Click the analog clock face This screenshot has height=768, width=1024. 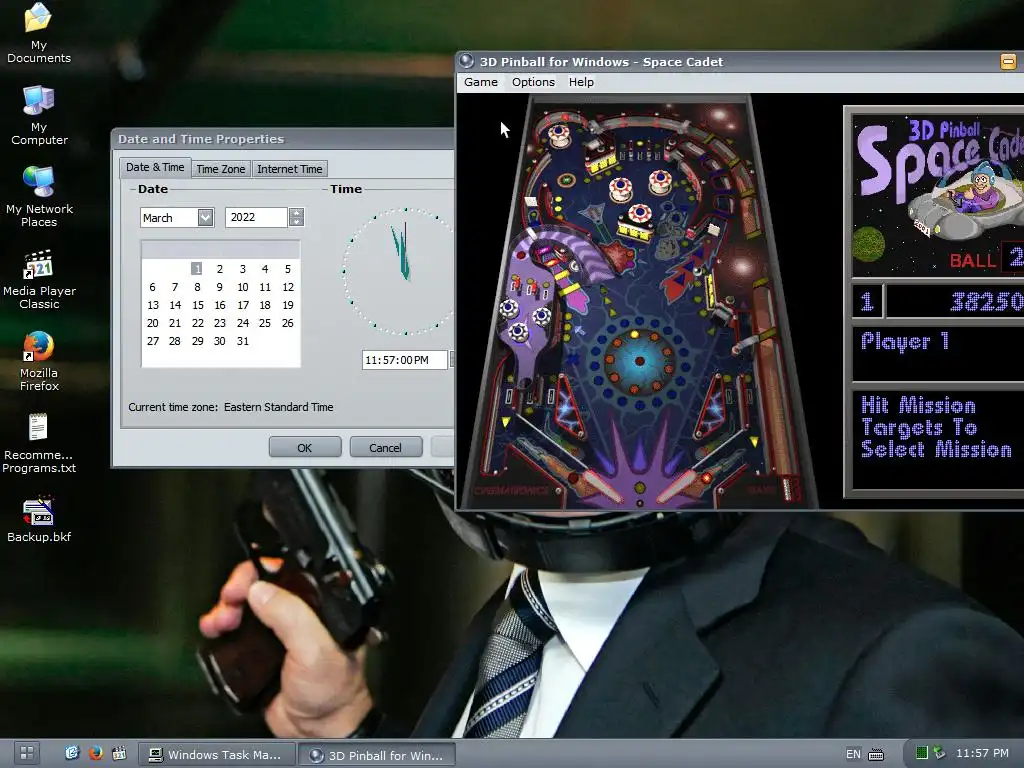point(398,271)
